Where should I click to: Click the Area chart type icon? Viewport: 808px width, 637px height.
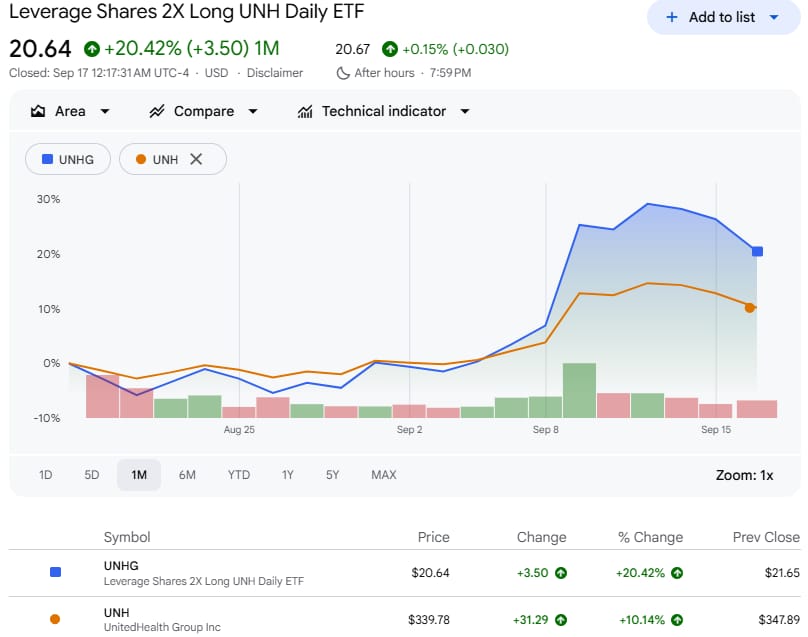click(x=38, y=111)
